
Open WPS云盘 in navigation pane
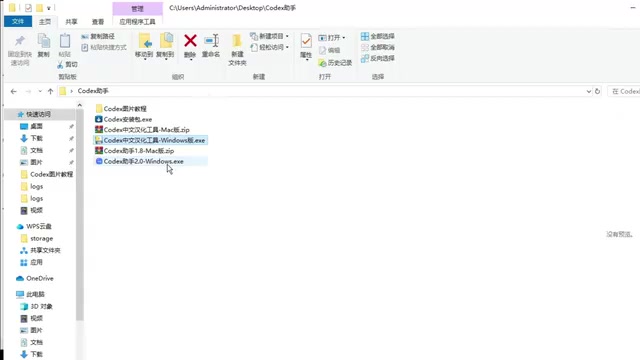click(x=39, y=226)
